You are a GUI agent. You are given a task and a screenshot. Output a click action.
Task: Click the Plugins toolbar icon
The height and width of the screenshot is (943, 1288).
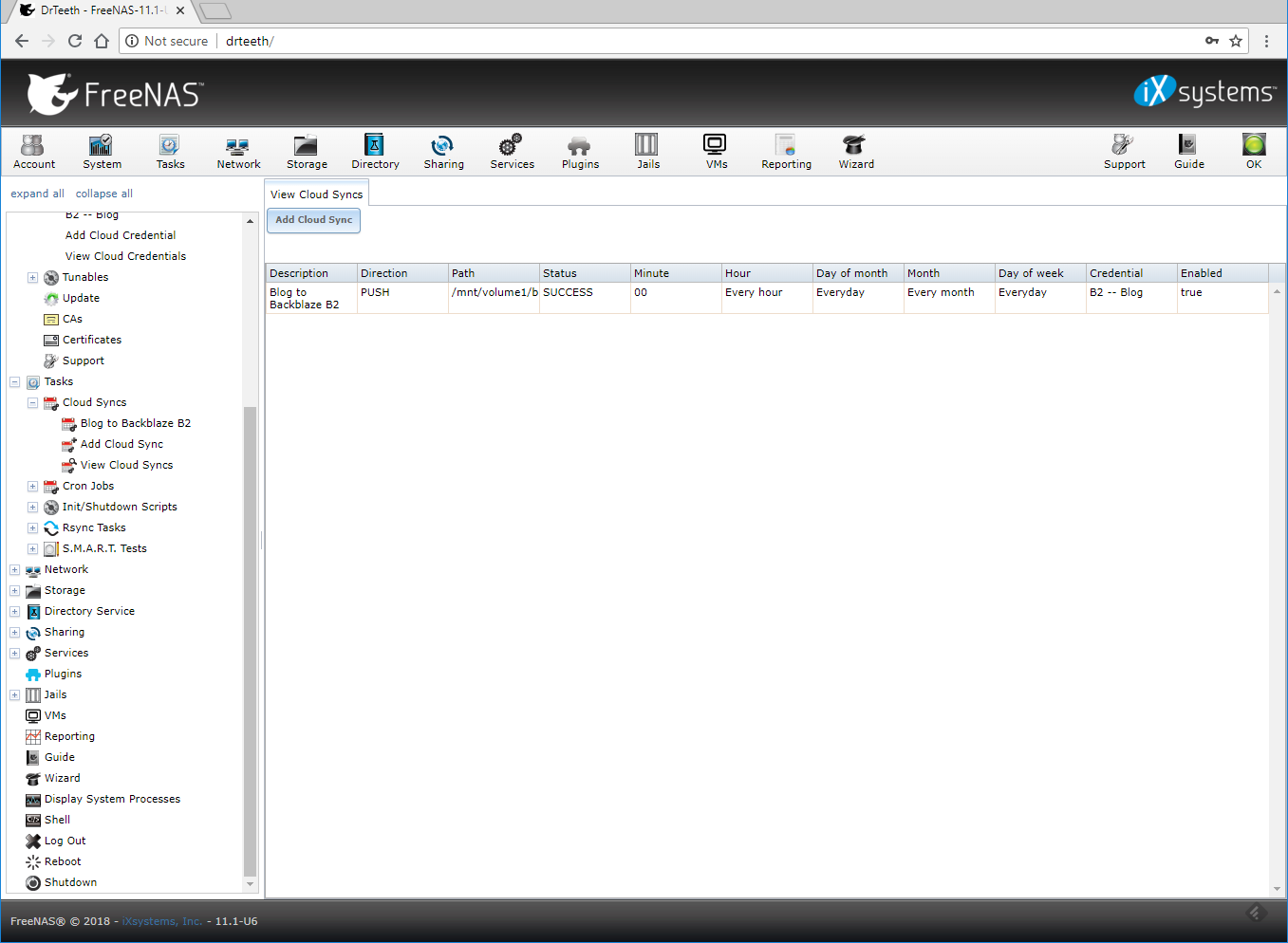click(580, 152)
